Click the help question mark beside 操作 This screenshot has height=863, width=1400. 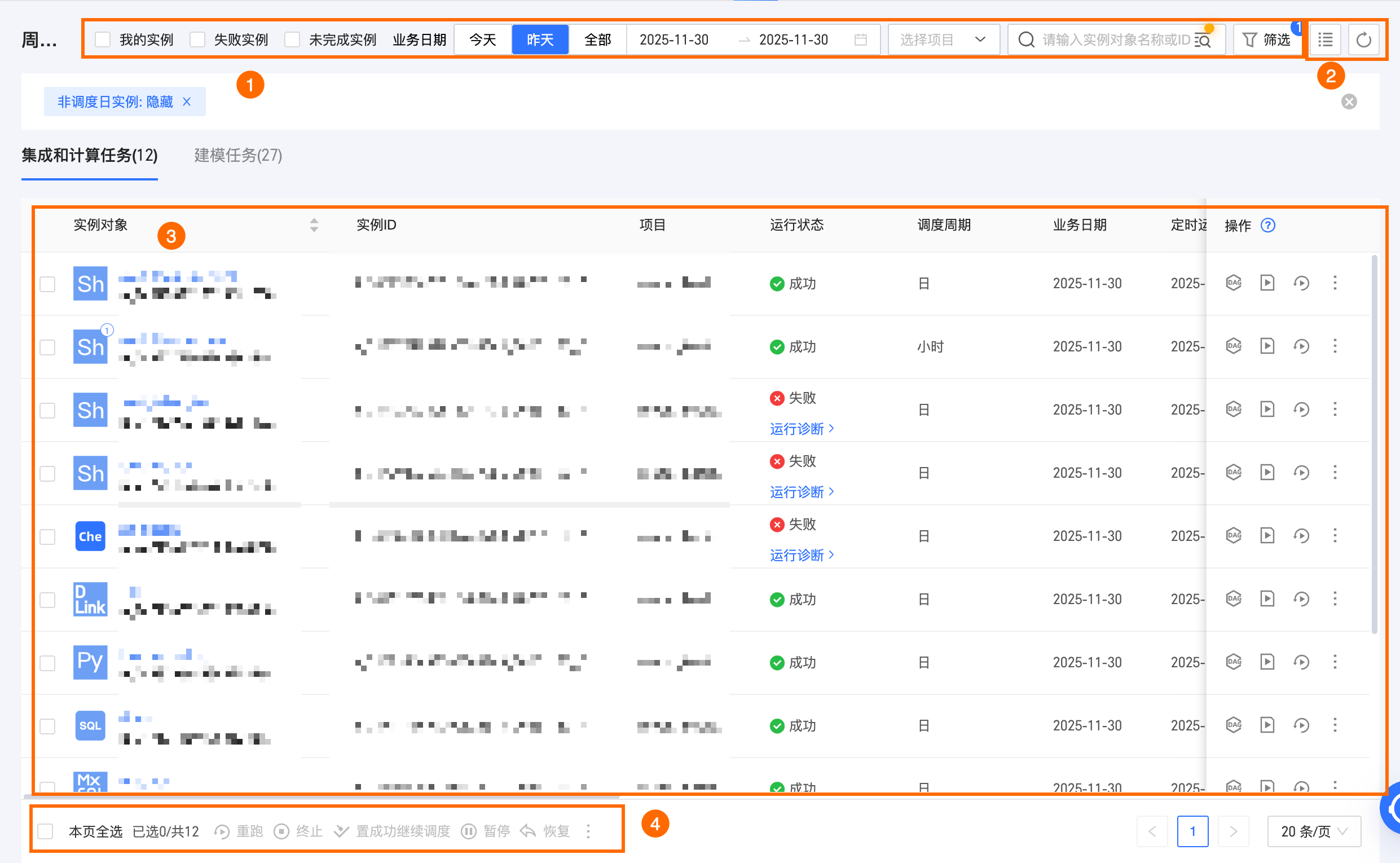click(1267, 226)
